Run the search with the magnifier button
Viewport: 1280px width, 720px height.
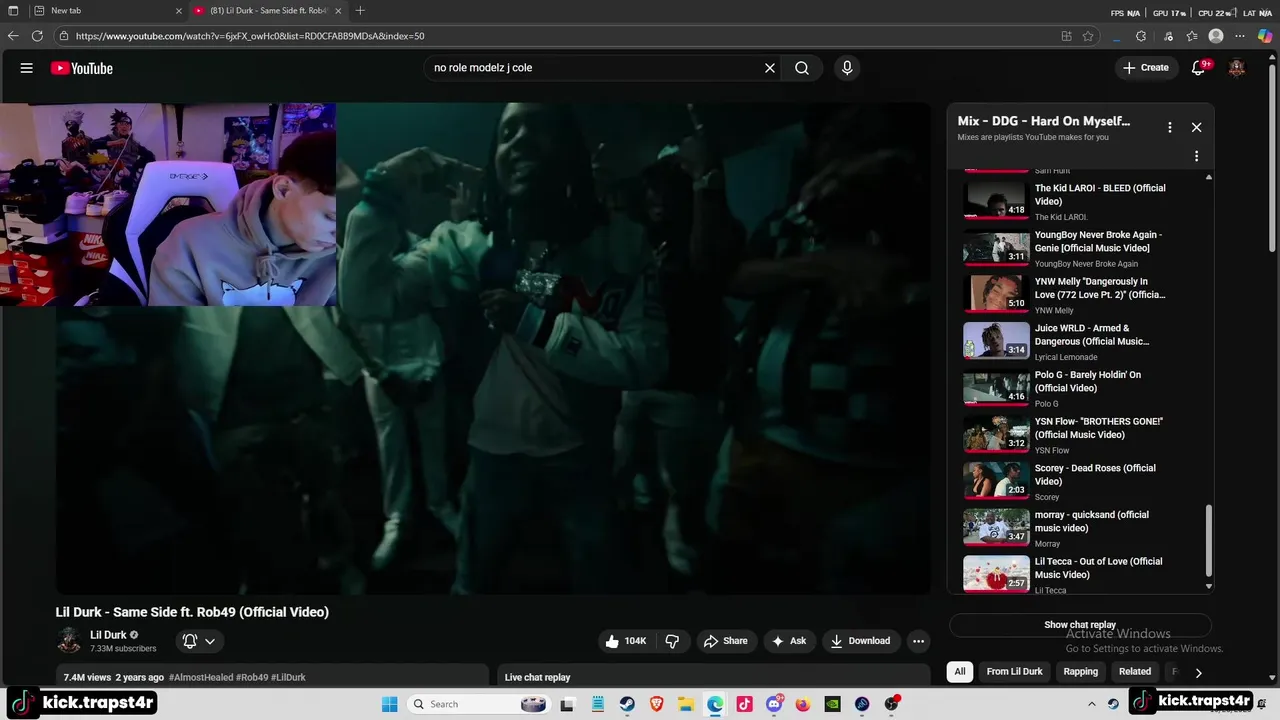pos(802,68)
